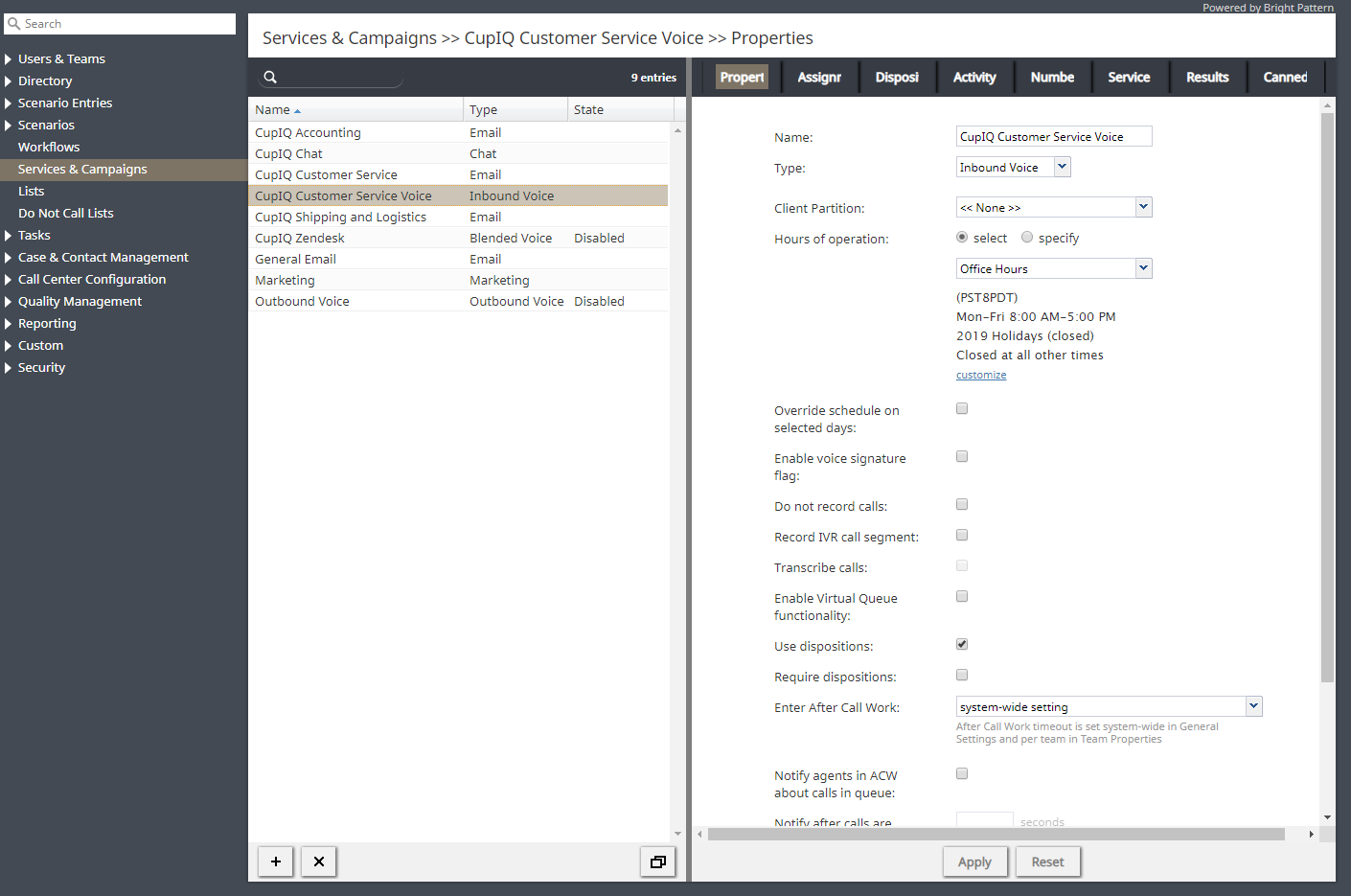This screenshot has height=896, width=1351.
Task: Expand Reporting section
Action: pyautogui.click(x=9, y=324)
